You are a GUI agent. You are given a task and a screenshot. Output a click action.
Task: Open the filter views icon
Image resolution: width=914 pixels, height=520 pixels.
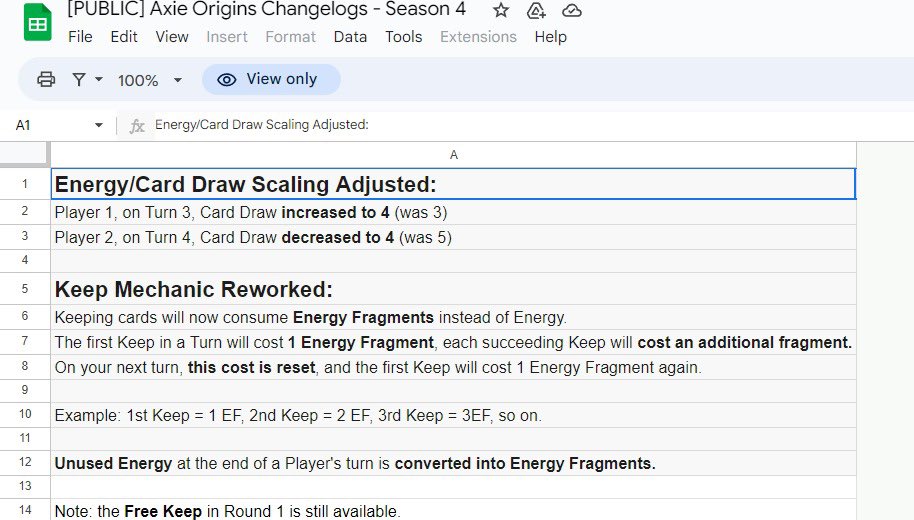point(79,79)
